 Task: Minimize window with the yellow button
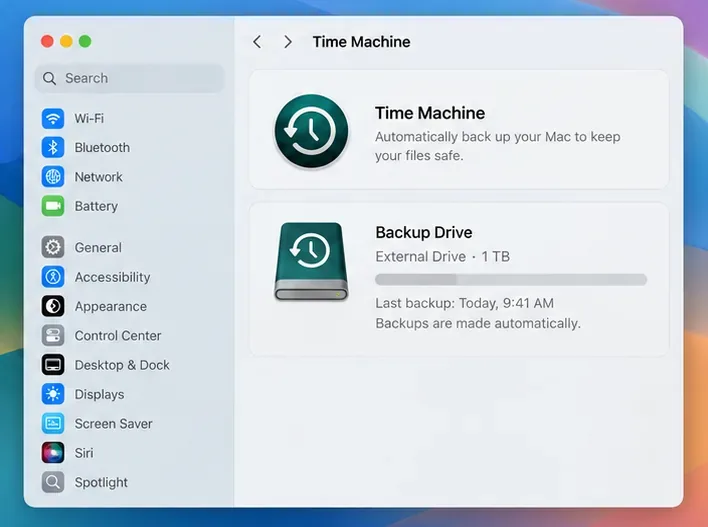click(66, 42)
